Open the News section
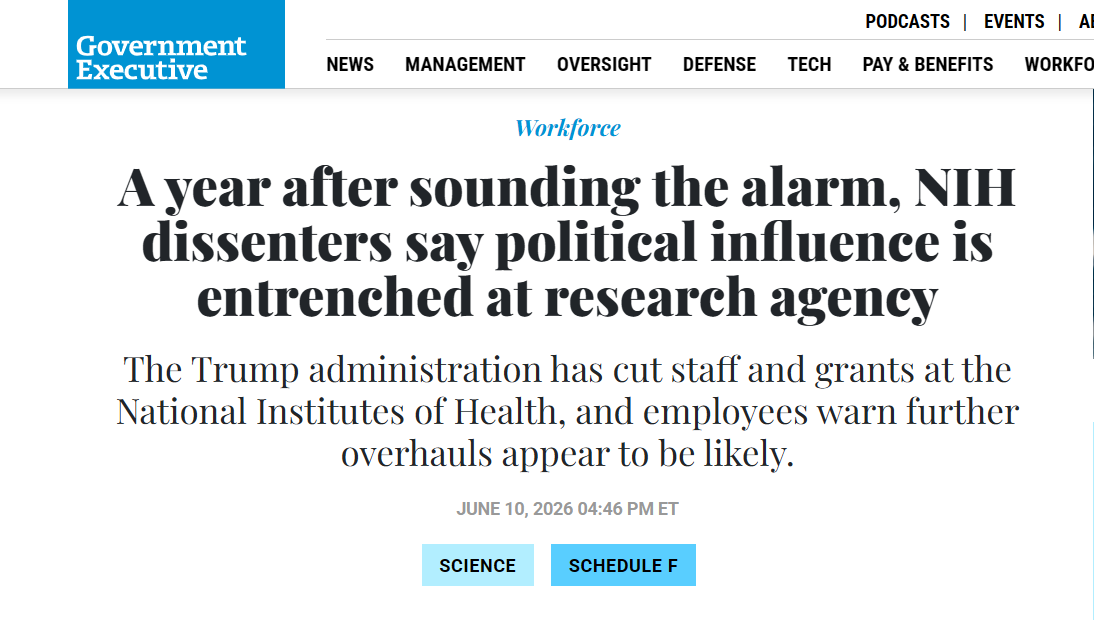 (350, 64)
